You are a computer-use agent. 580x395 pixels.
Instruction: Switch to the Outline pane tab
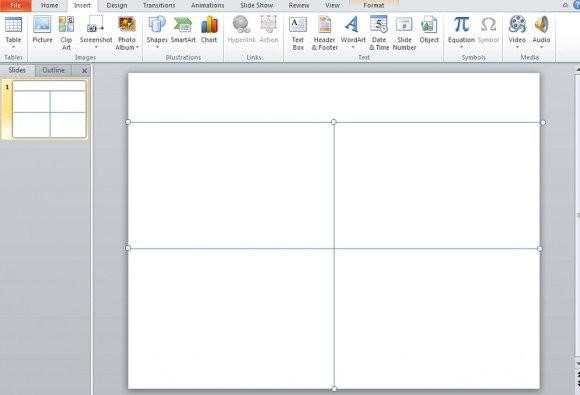(x=53, y=70)
